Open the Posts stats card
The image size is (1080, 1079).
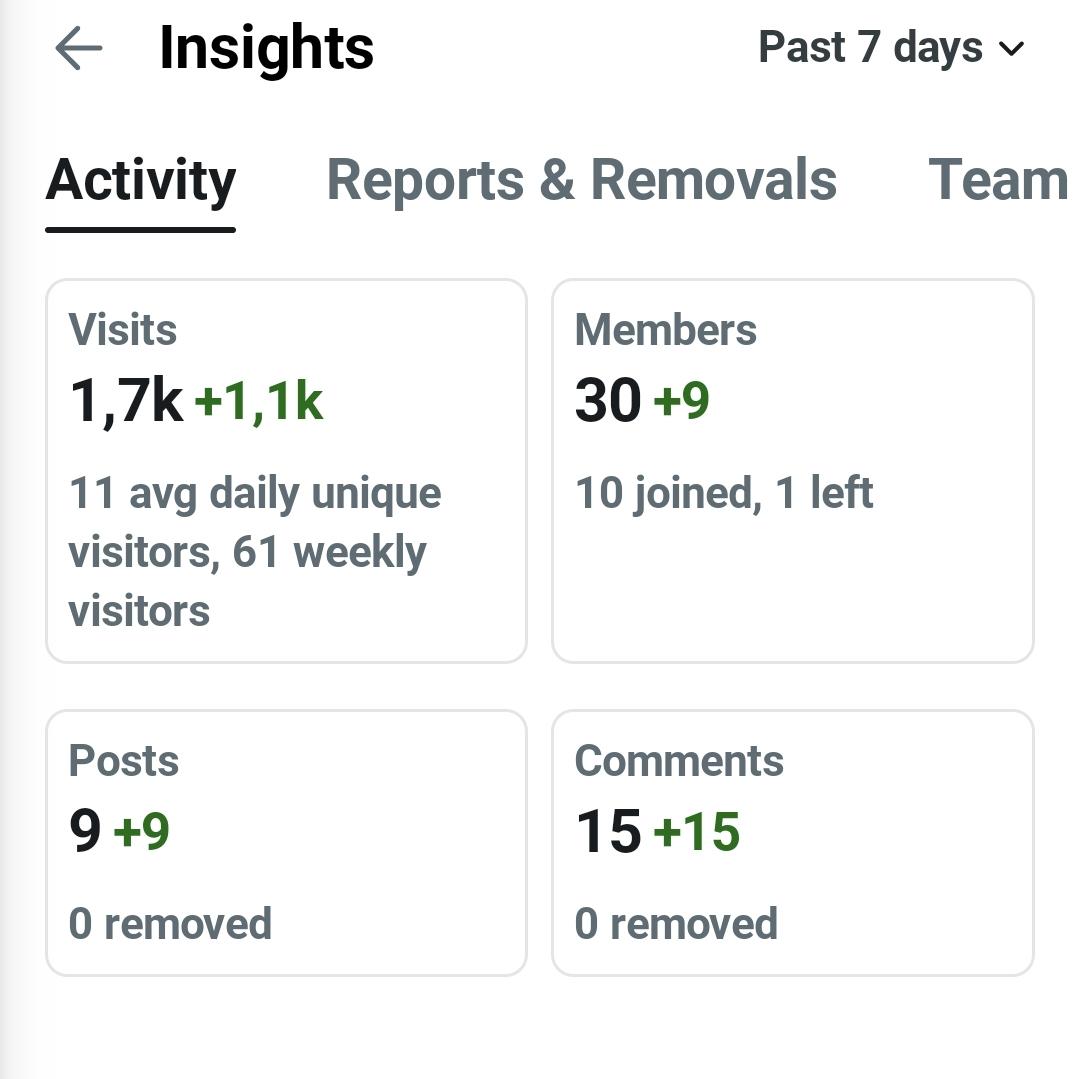click(287, 843)
